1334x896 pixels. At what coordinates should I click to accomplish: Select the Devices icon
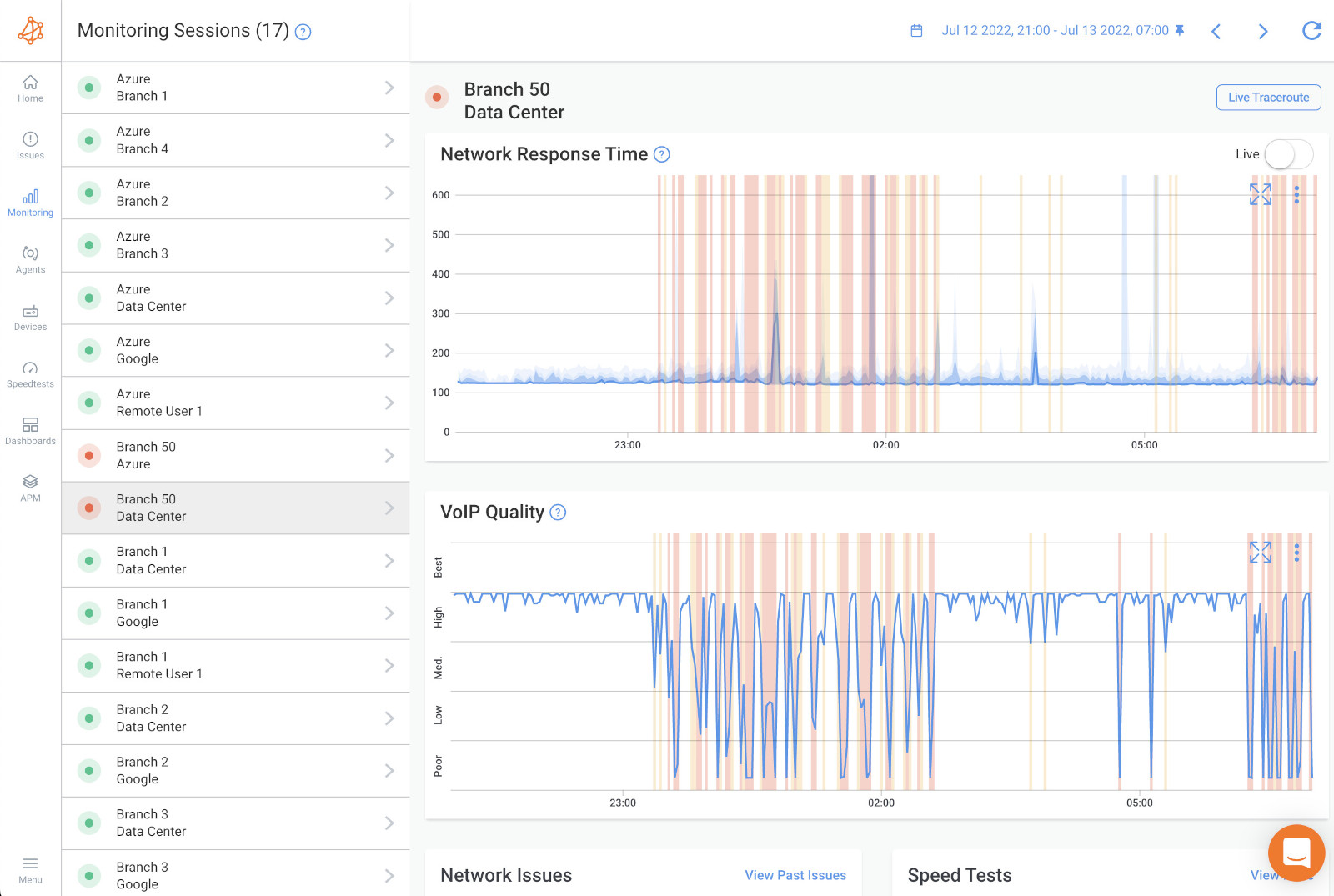[30, 313]
